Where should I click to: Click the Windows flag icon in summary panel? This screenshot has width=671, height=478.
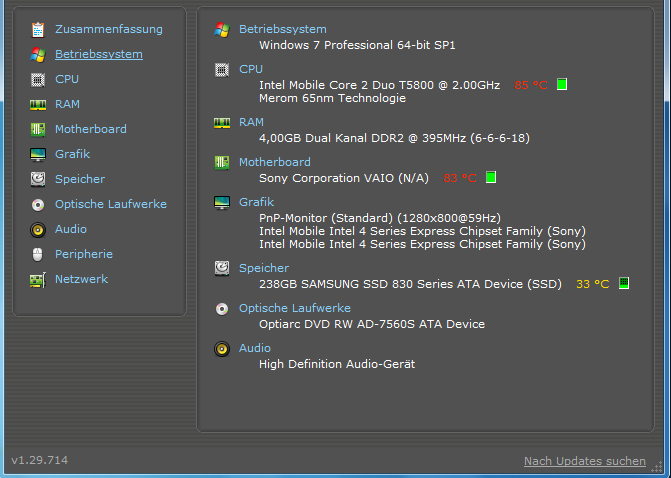pyautogui.click(x=222, y=30)
